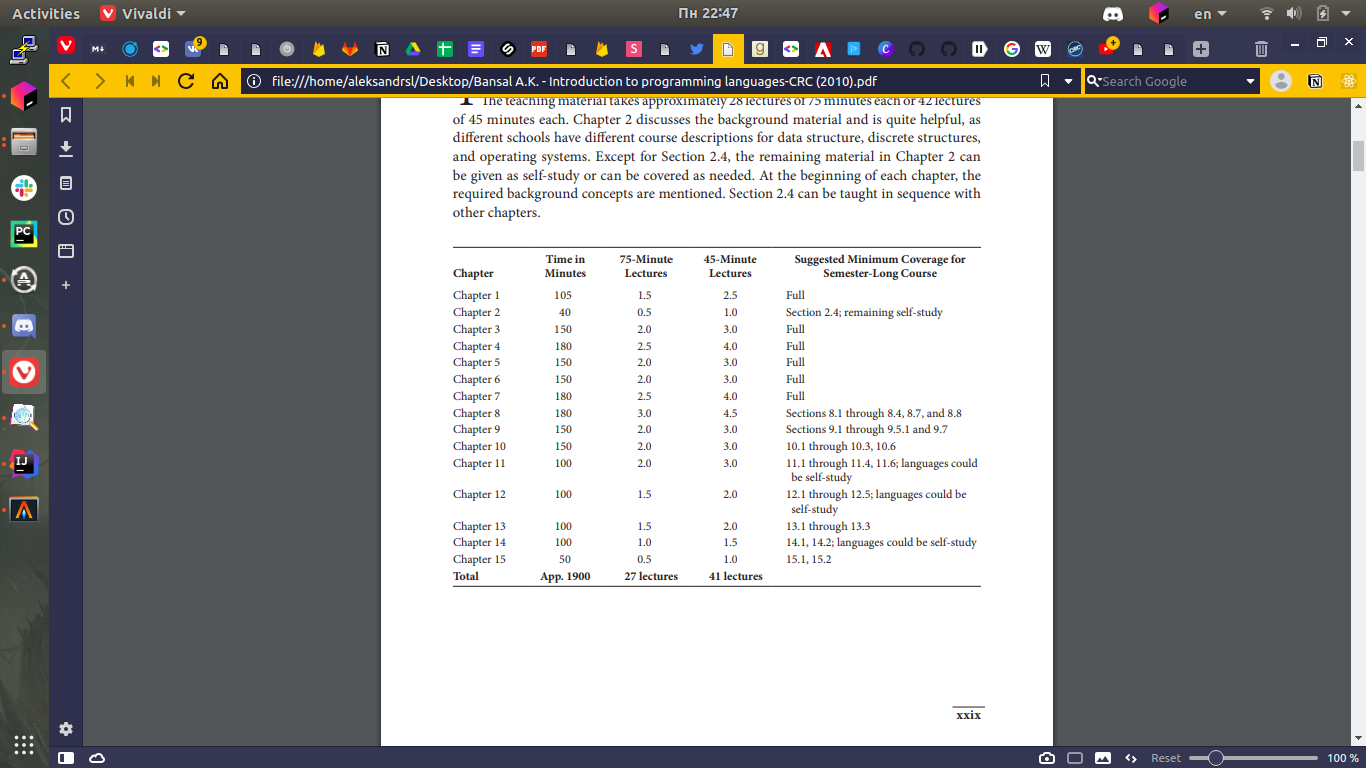Open a new tab with plus button
Image resolution: width=1366 pixels, height=768 pixels.
tap(1201, 48)
